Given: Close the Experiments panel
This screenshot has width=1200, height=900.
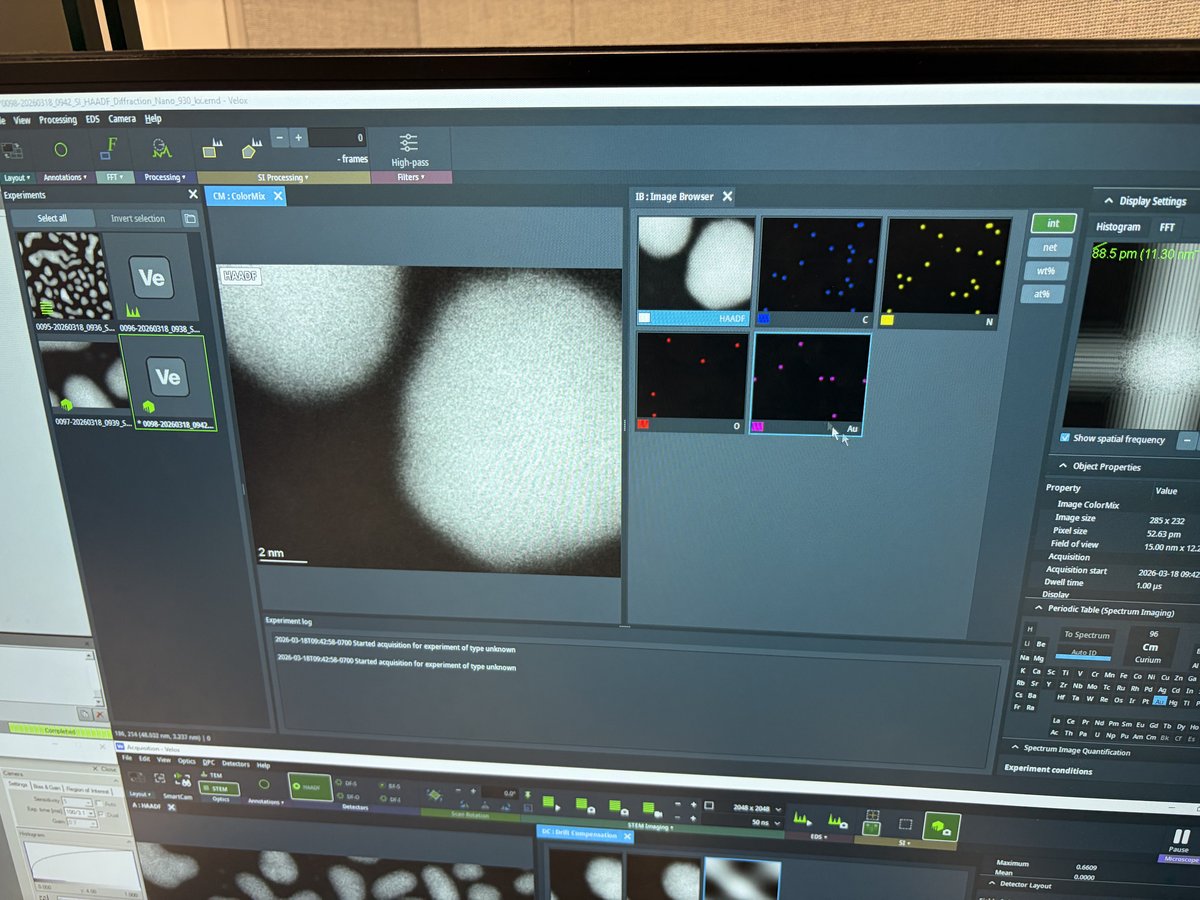Looking at the screenshot, I should pos(192,195).
